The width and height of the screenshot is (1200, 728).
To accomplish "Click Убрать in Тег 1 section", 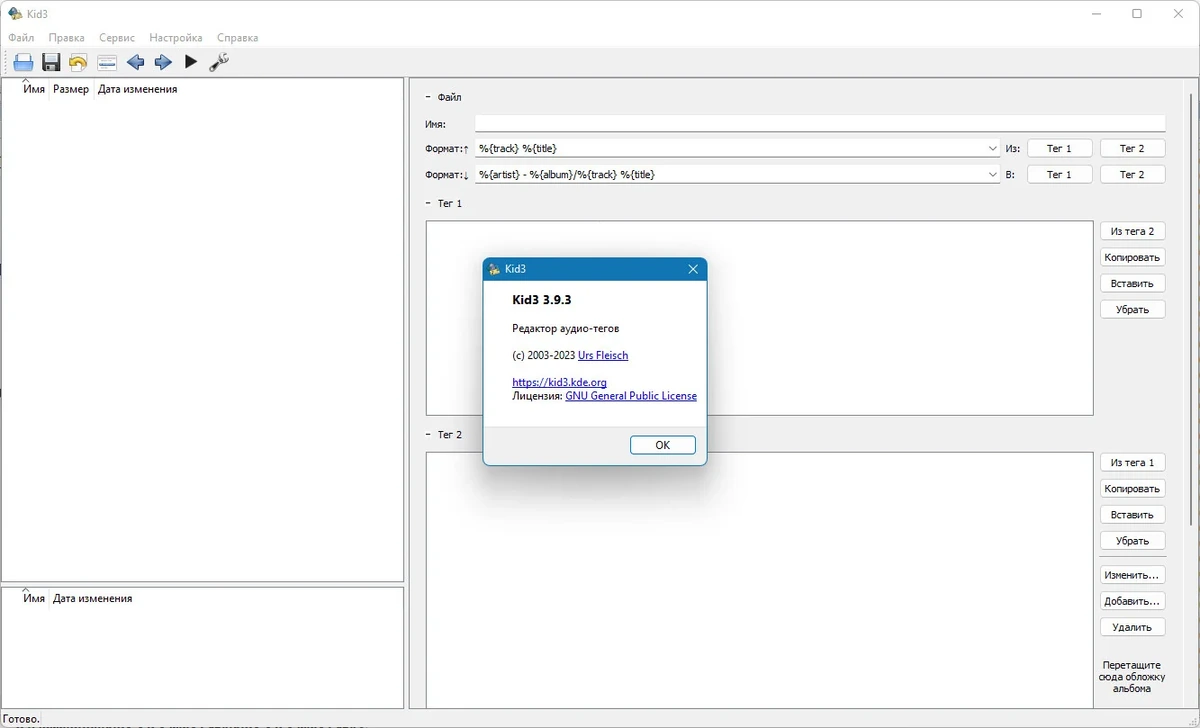I will click(1132, 309).
